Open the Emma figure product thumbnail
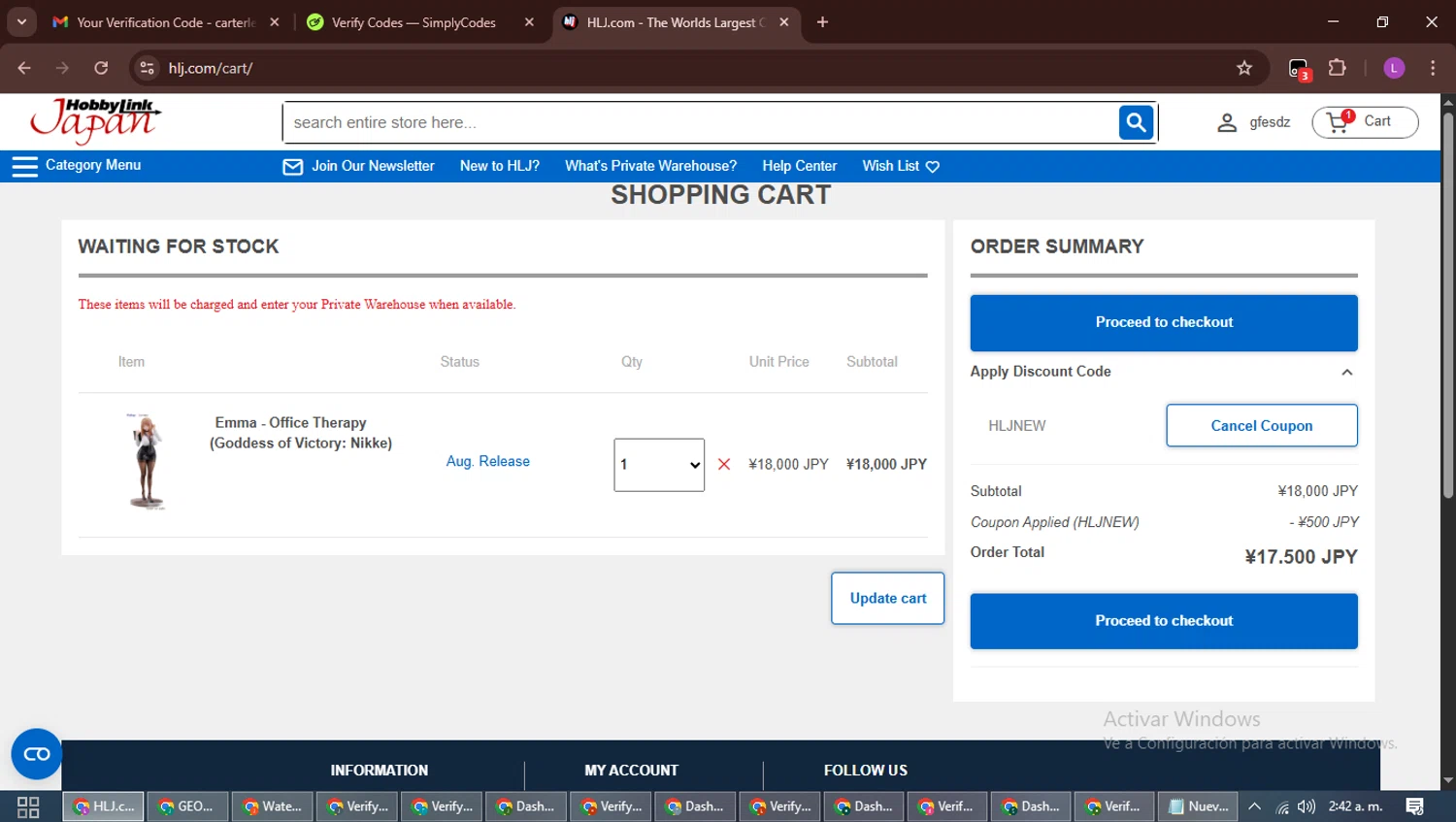The width and height of the screenshot is (1456, 822). pos(147,461)
